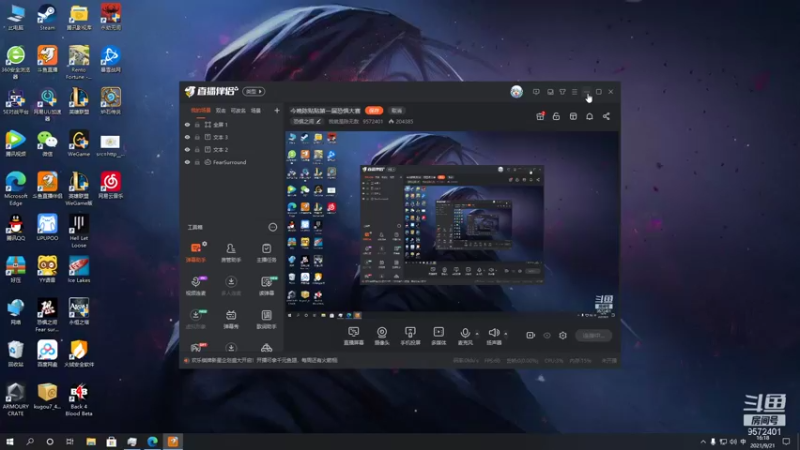Add a 多媒体 media source
Screen dimensions: 800x450
click(x=438, y=336)
